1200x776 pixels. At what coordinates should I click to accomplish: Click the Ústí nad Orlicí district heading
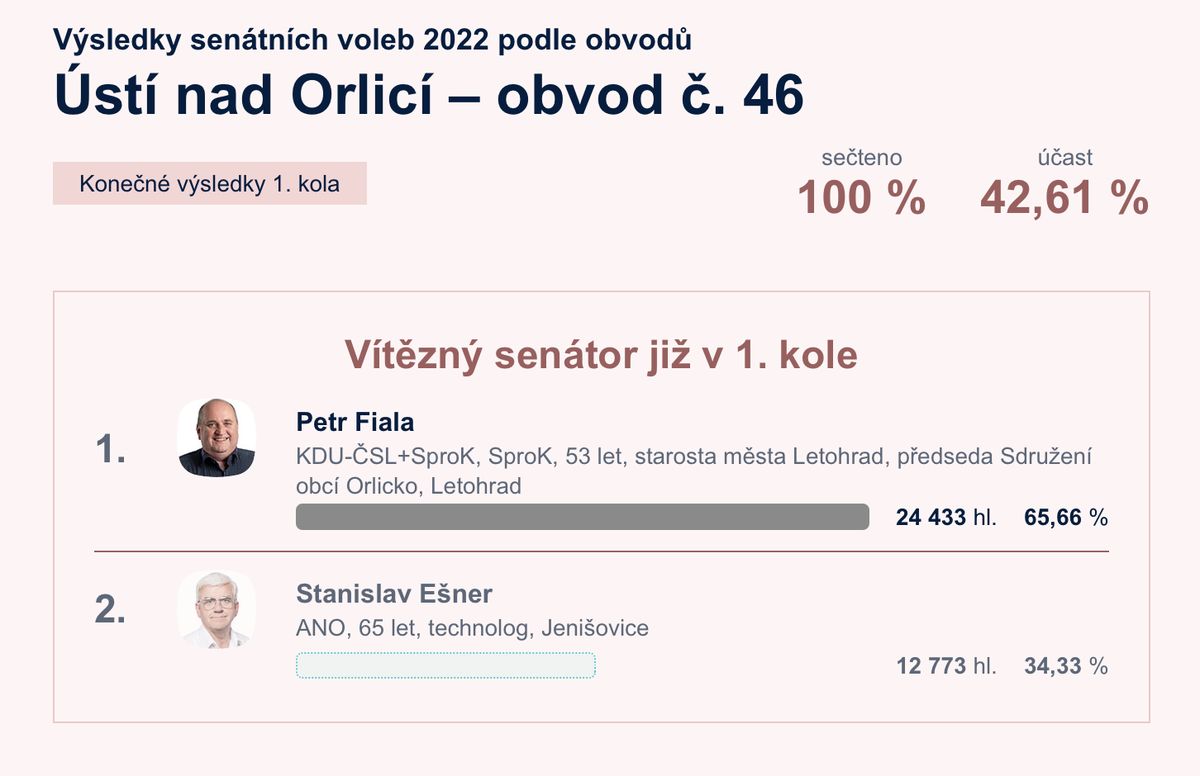pyautogui.click(x=429, y=95)
